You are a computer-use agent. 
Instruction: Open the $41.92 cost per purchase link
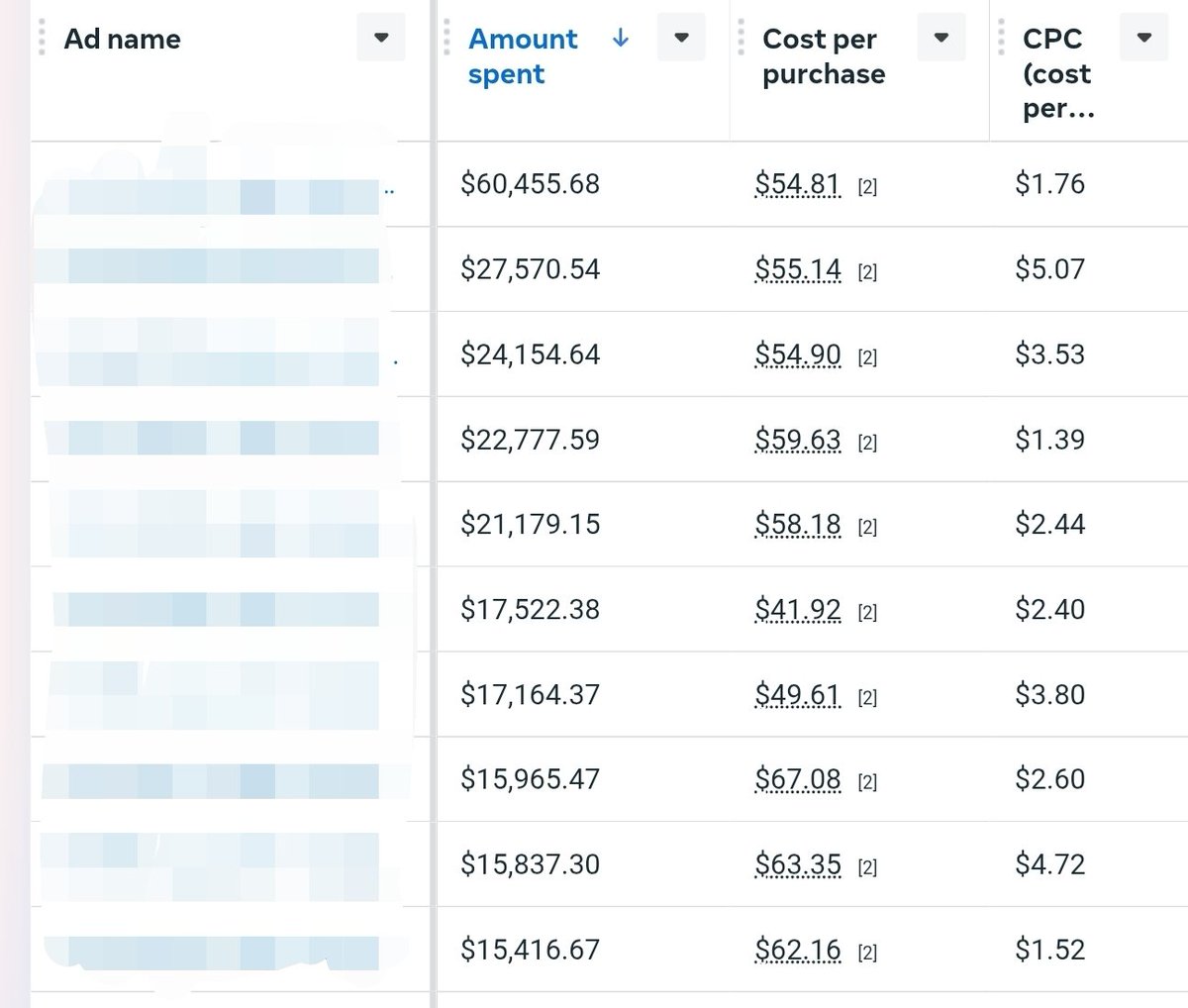click(x=797, y=610)
